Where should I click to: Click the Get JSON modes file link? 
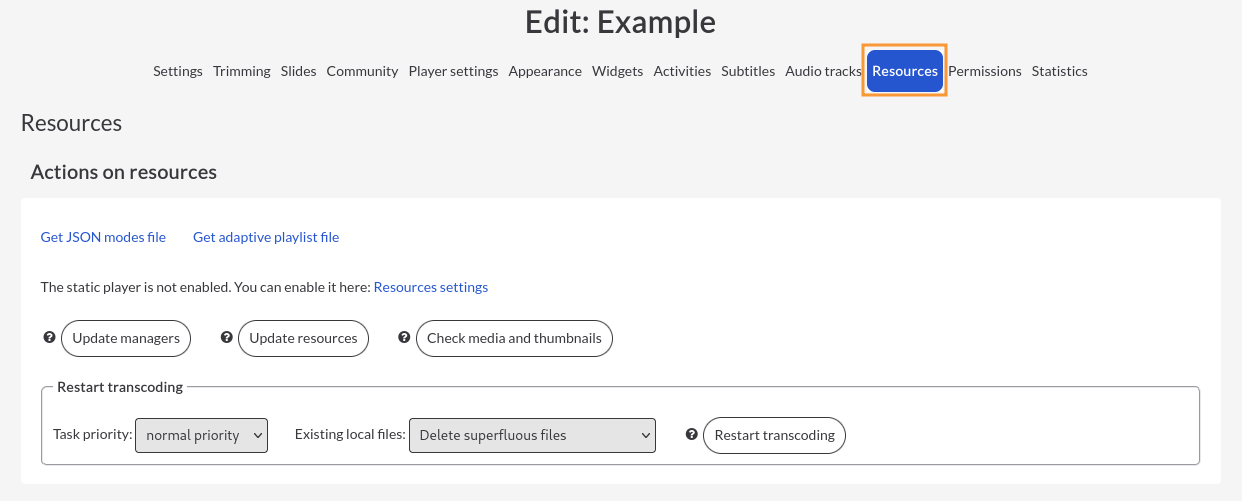click(x=103, y=237)
